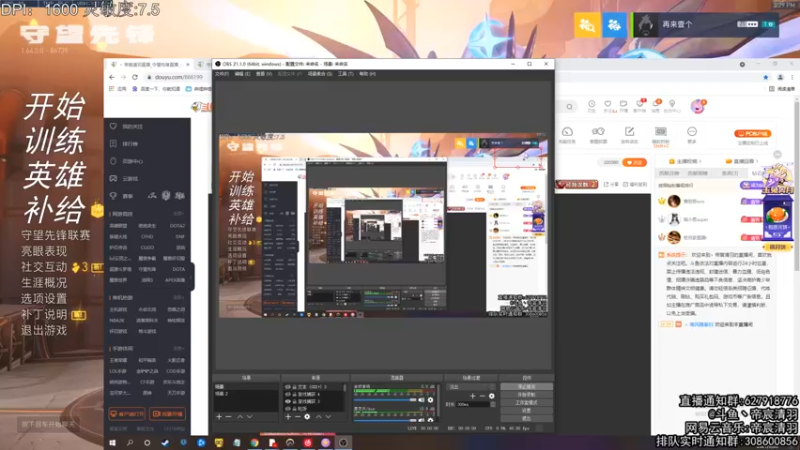Image resolution: width=800 pixels, height=450 pixels.
Task: Mute the first mixer audio track
Action: tap(421, 400)
